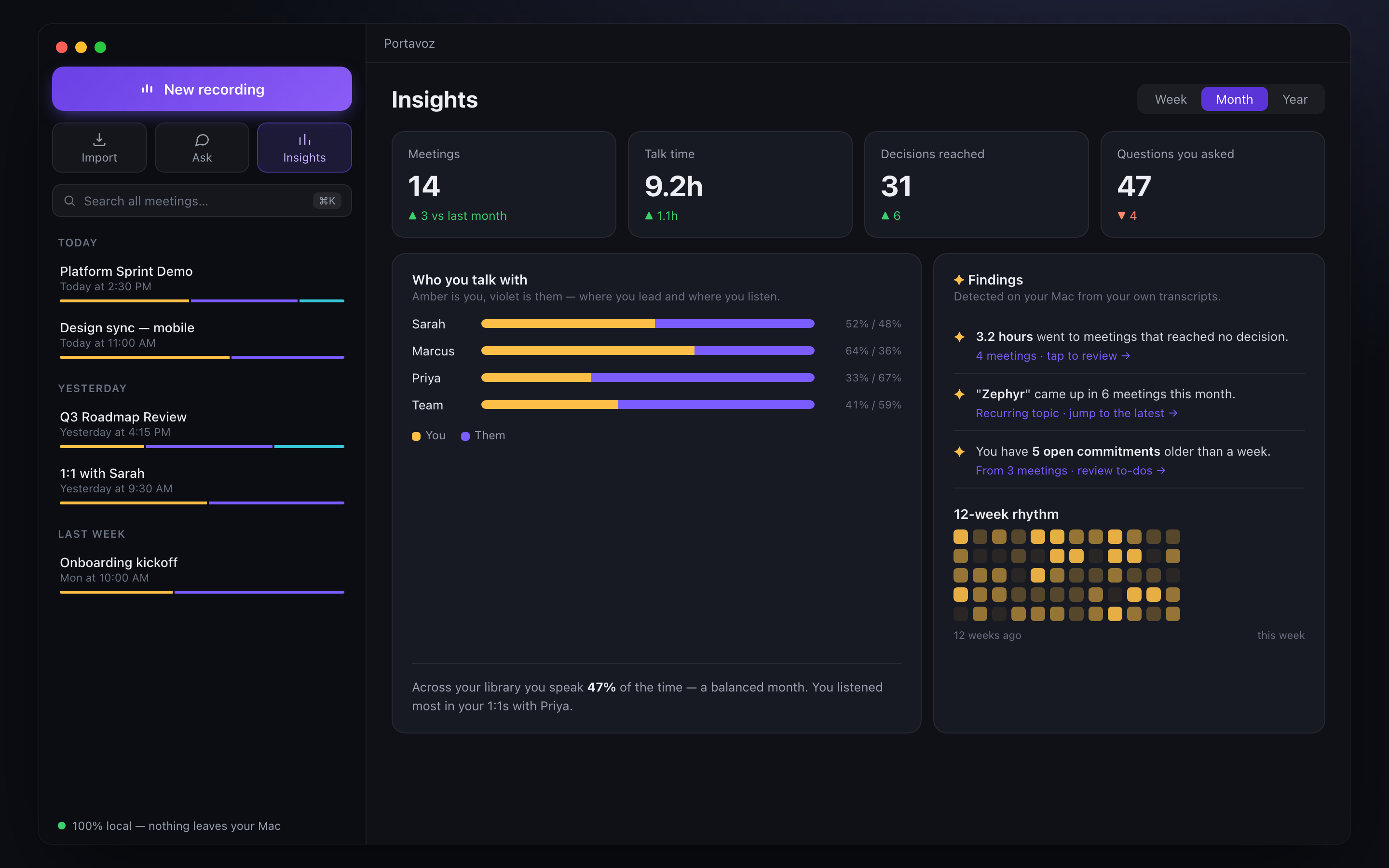Click Platform Sprint Demo talk-split bar
Viewport: 1389px width, 868px height.
[202, 301]
